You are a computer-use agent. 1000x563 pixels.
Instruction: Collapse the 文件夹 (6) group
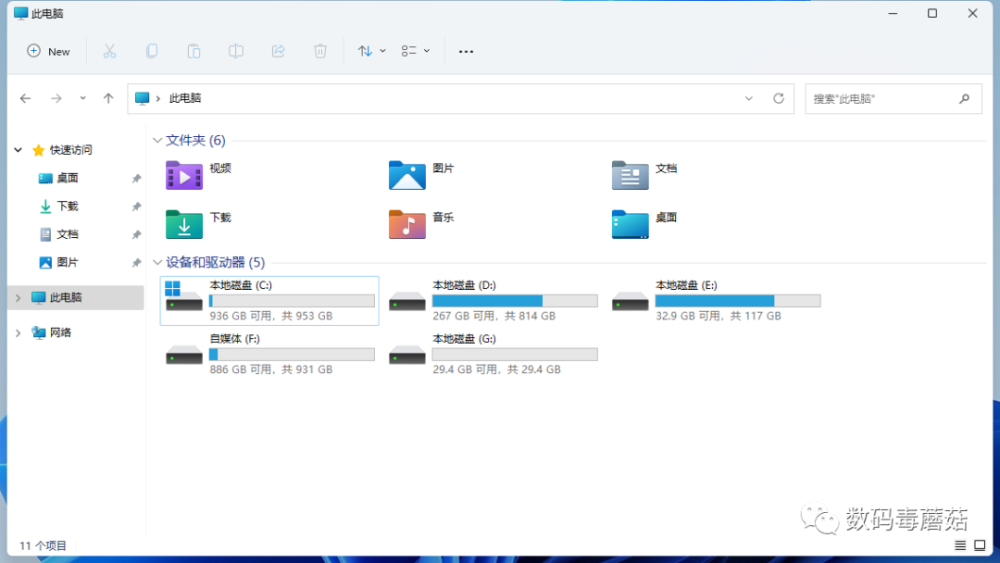click(158, 140)
